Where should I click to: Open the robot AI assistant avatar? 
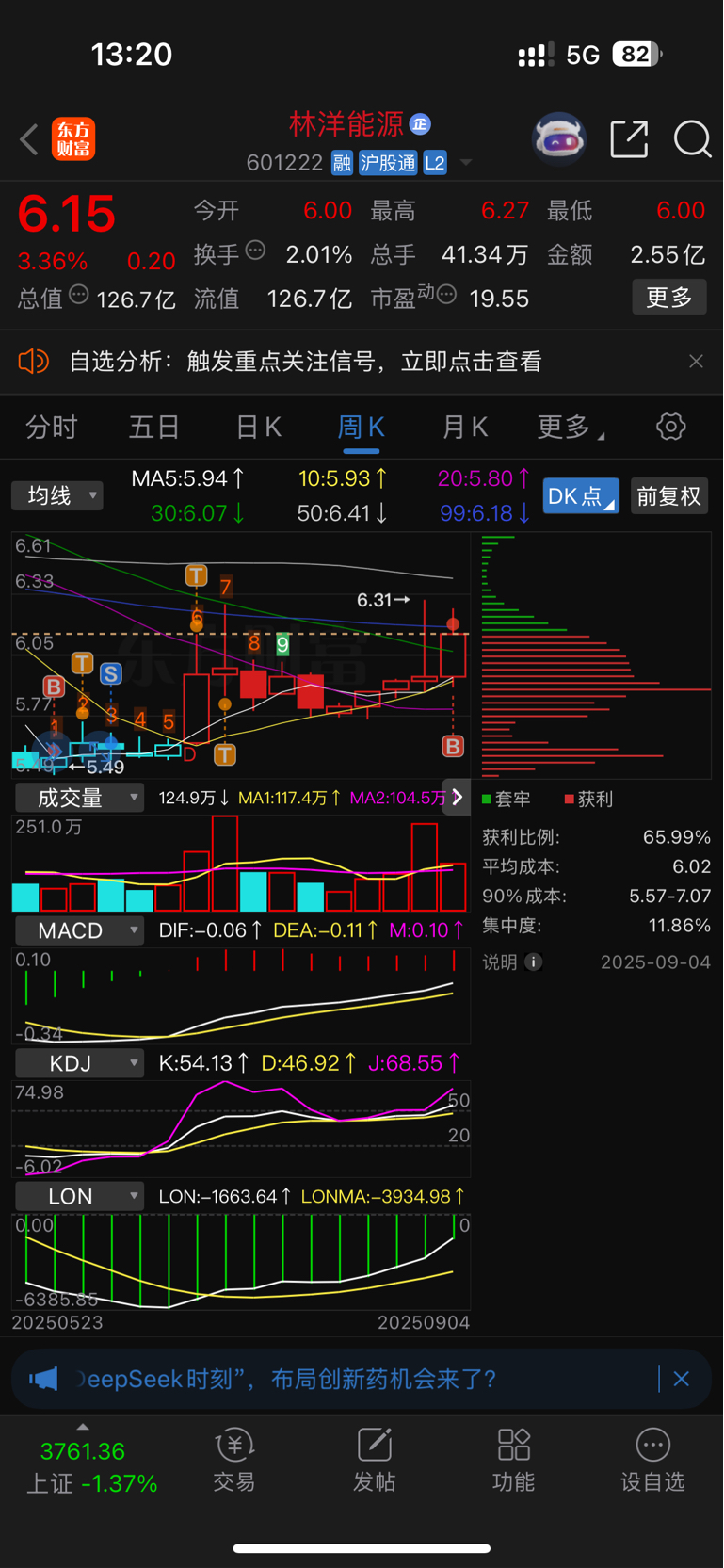click(x=559, y=139)
